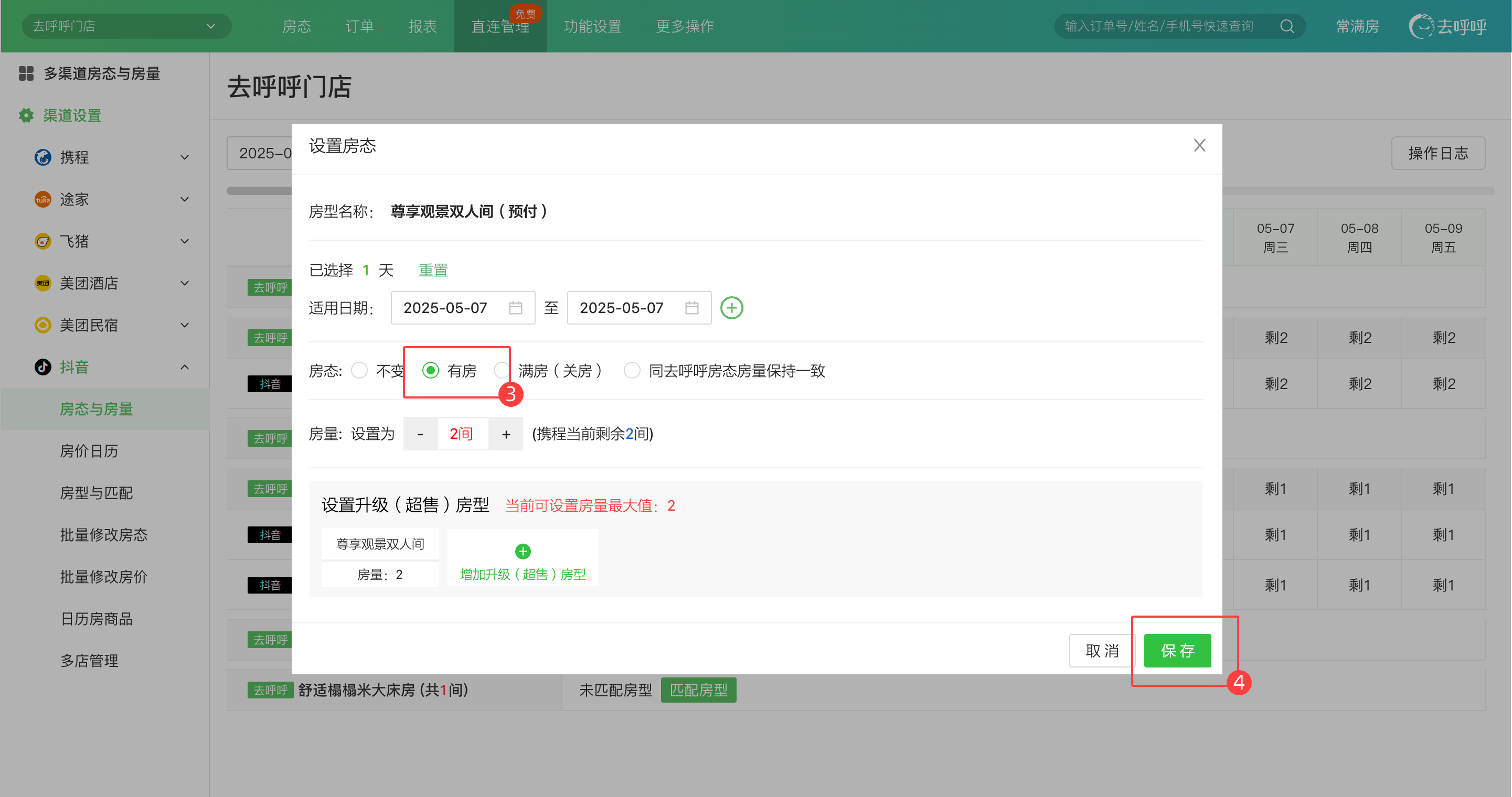
Task: Close the 设置房态 dialog
Action: click(x=1199, y=145)
